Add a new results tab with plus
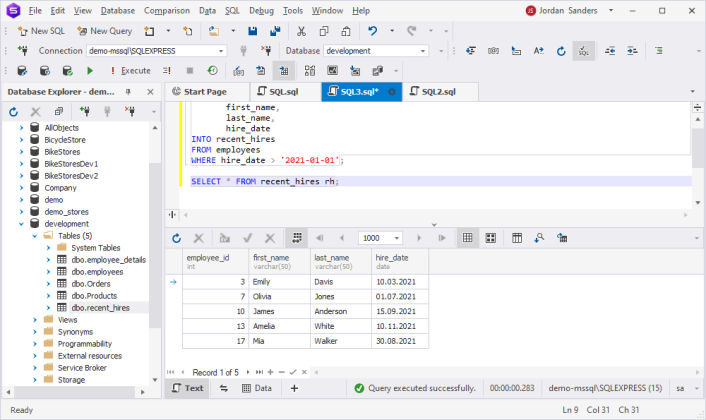706x420 pixels. pyautogui.click(x=294, y=388)
